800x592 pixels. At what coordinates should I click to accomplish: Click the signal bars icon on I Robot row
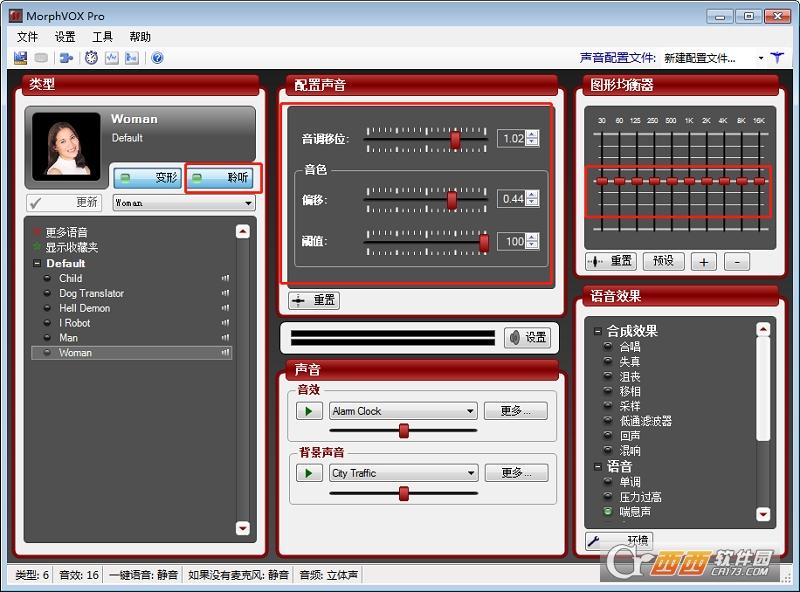pos(225,323)
